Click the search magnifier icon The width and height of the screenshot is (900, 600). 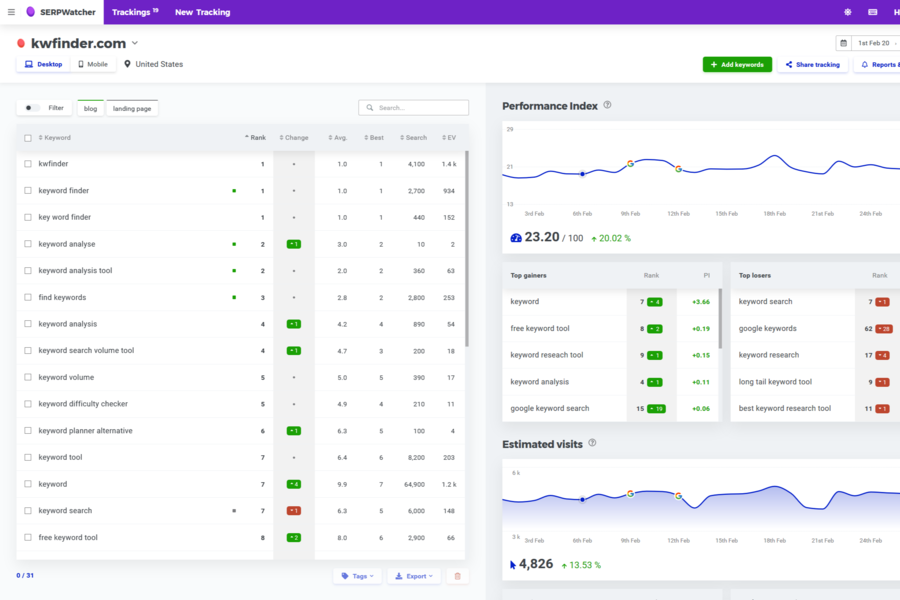pyautogui.click(x=370, y=107)
